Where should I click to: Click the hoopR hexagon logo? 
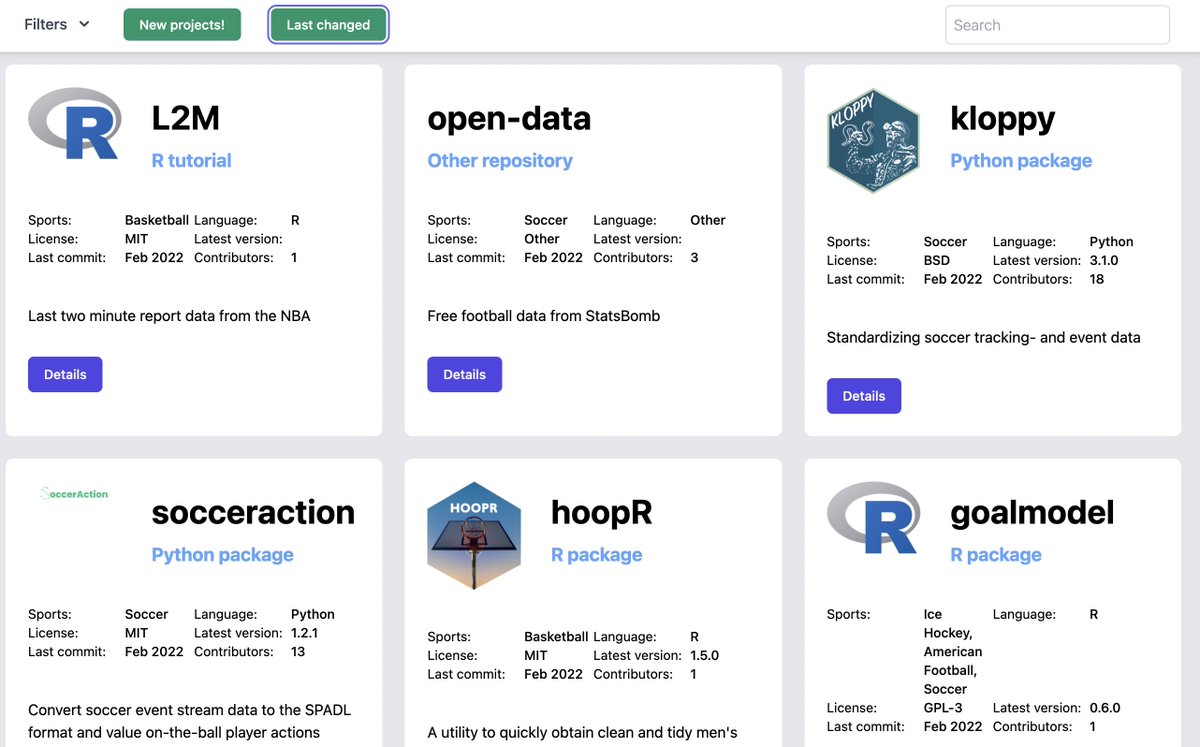(x=474, y=535)
